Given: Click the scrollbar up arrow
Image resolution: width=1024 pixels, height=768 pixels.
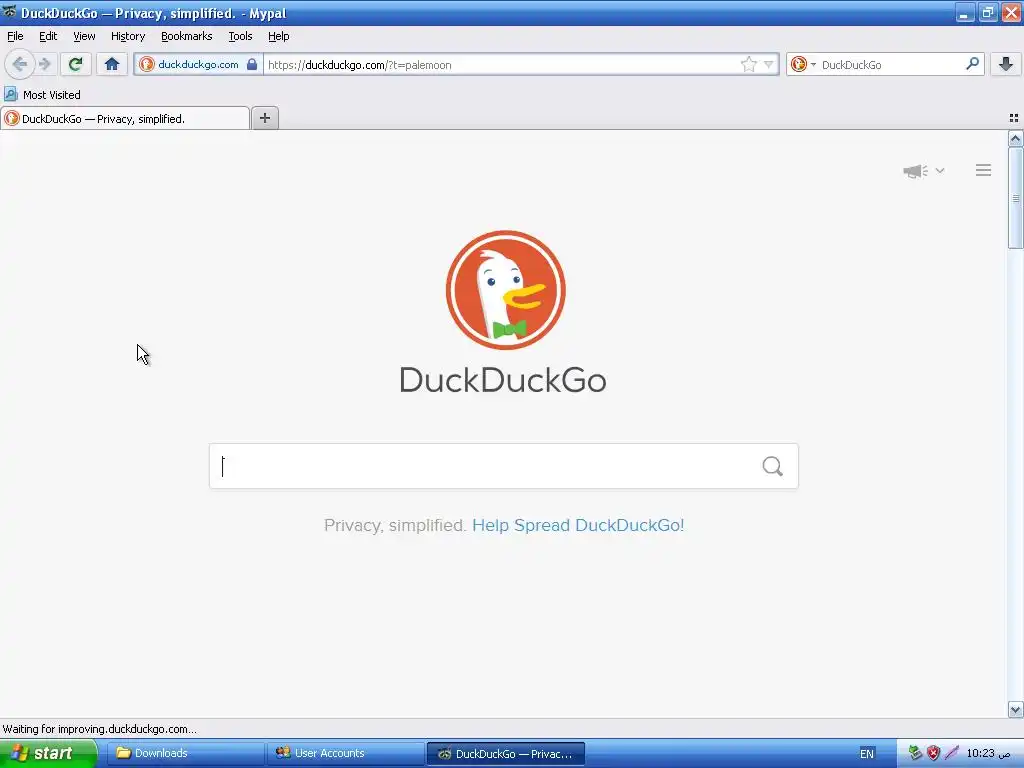Looking at the screenshot, I should pyautogui.click(x=1015, y=138).
